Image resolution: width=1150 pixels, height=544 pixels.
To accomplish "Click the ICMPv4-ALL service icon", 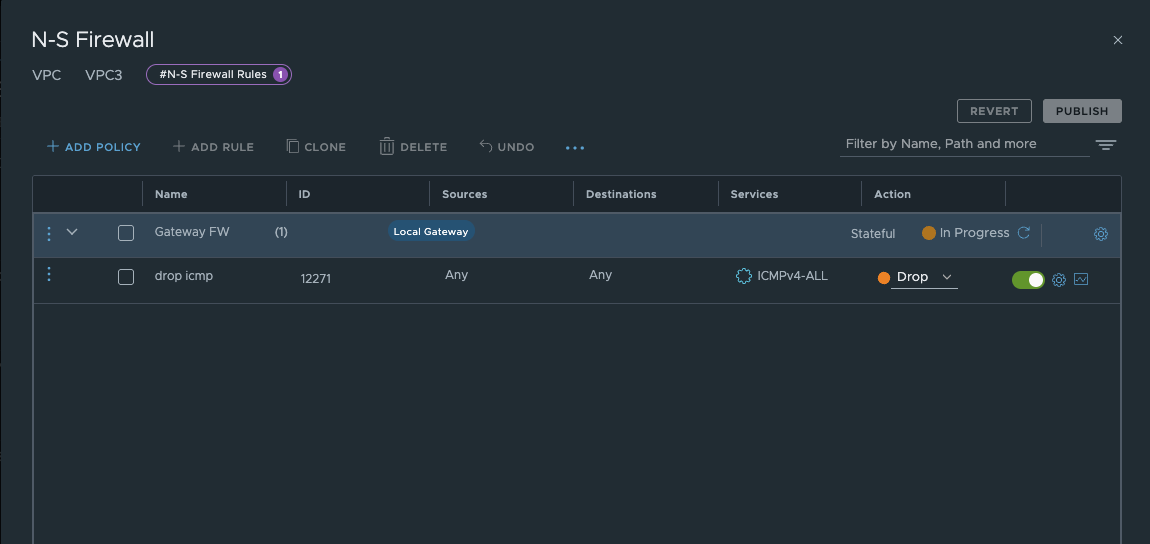I will coord(744,276).
